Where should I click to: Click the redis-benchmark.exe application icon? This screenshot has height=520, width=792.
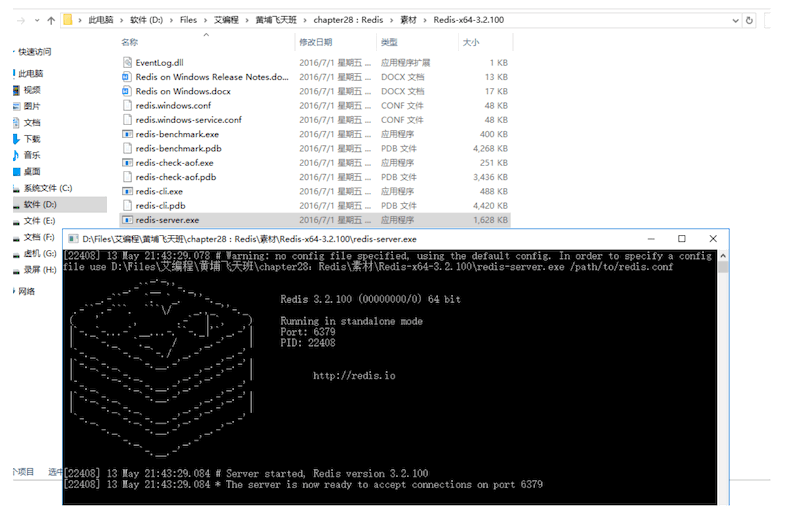point(127,134)
